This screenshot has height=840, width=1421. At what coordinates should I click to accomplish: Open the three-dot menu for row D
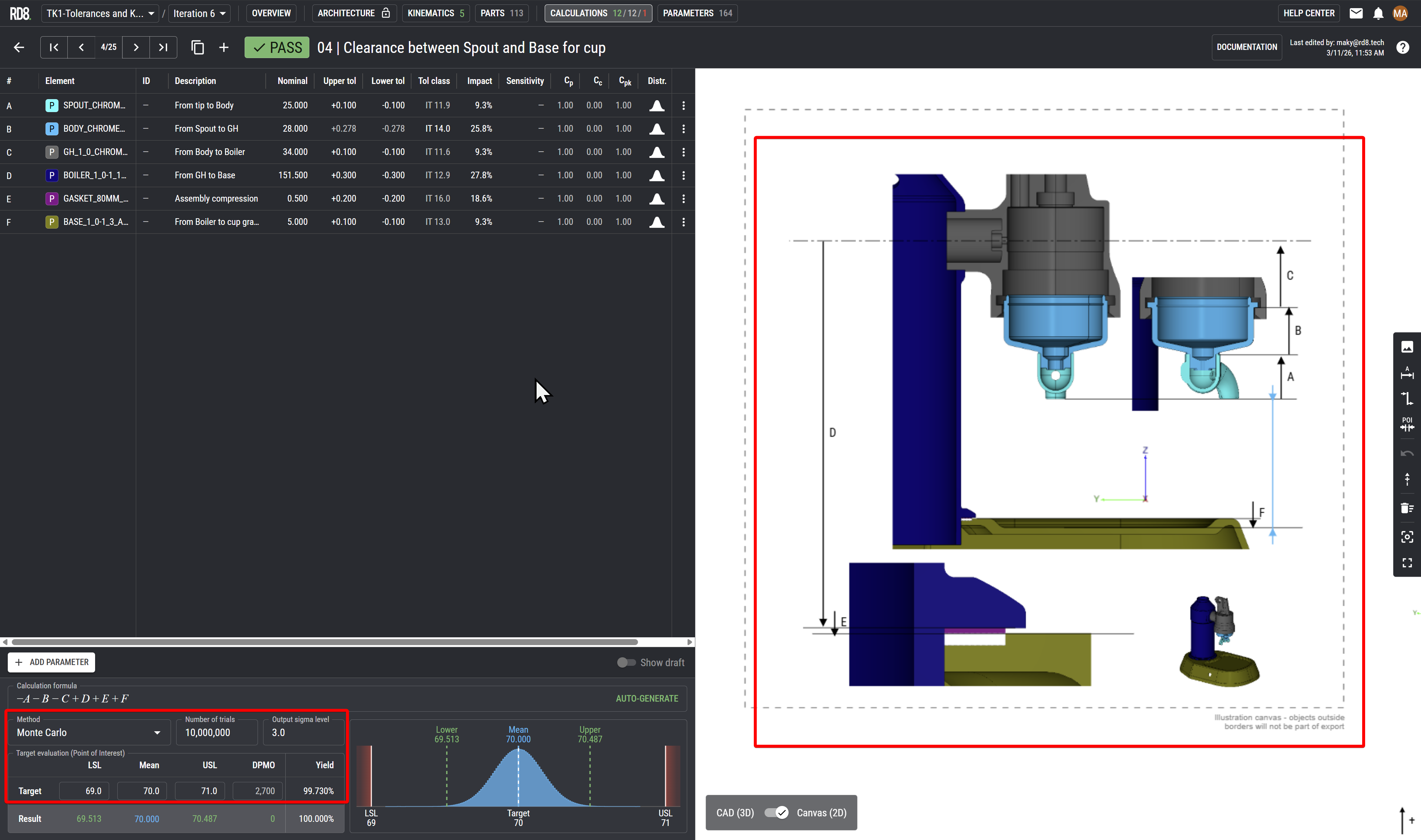tap(683, 175)
